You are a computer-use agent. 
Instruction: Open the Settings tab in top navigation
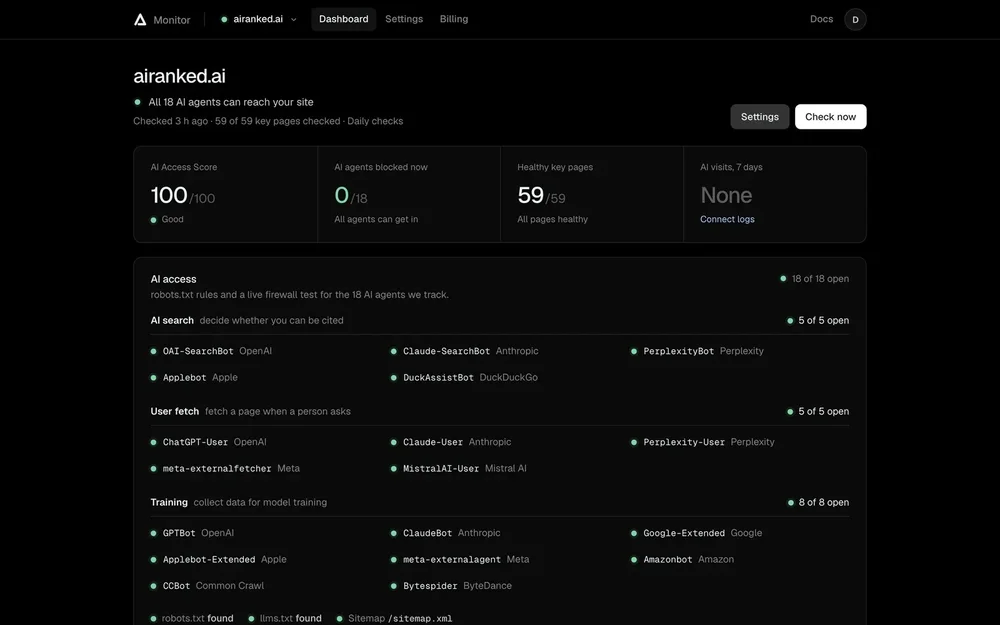click(404, 19)
